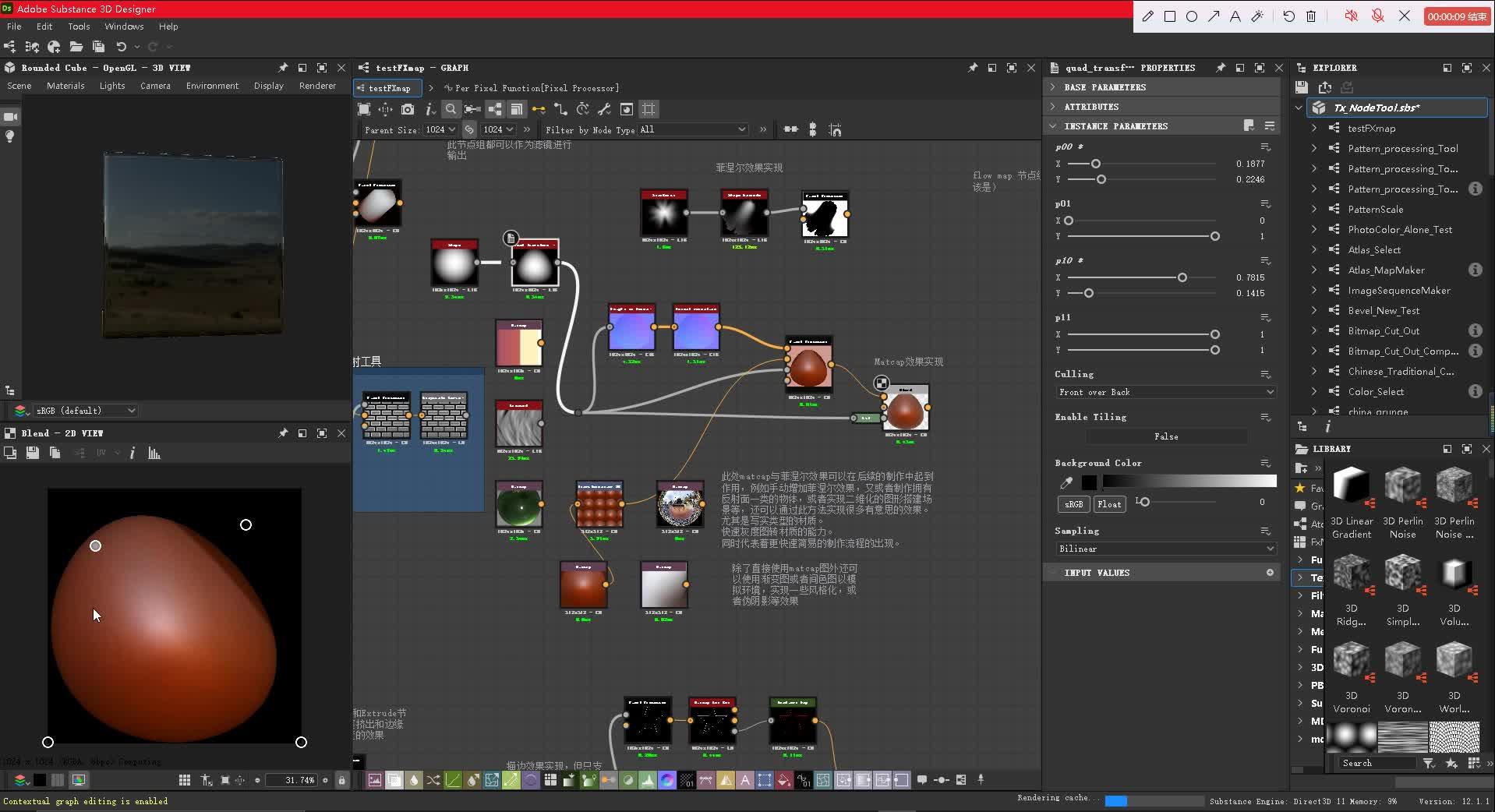
Task: Click the camera screenshot icon in graph toolbar
Action: [408, 110]
